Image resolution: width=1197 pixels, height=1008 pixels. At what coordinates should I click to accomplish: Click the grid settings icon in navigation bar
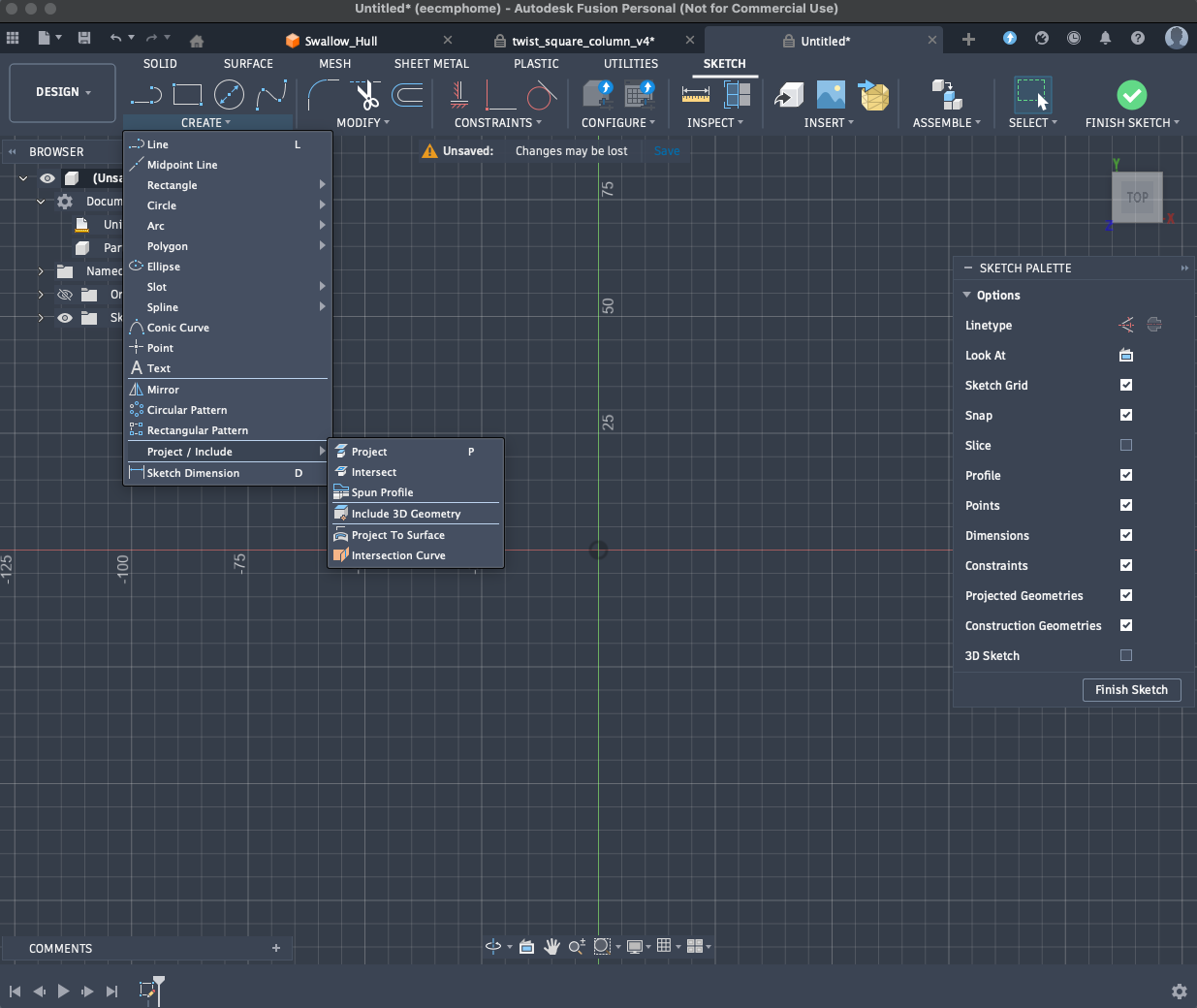pos(666,947)
